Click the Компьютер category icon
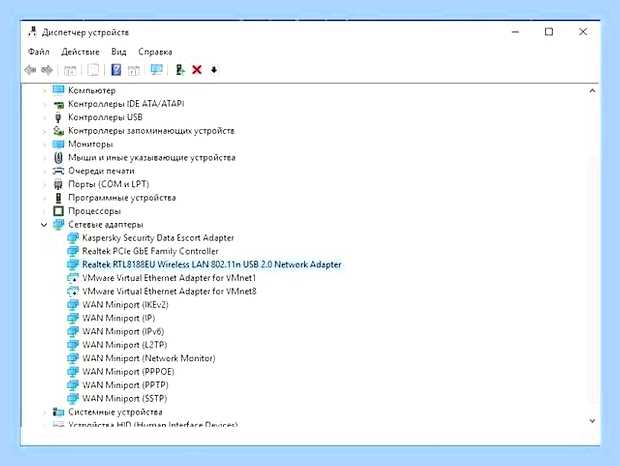This screenshot has width=620, height=466. pos(58,90)
